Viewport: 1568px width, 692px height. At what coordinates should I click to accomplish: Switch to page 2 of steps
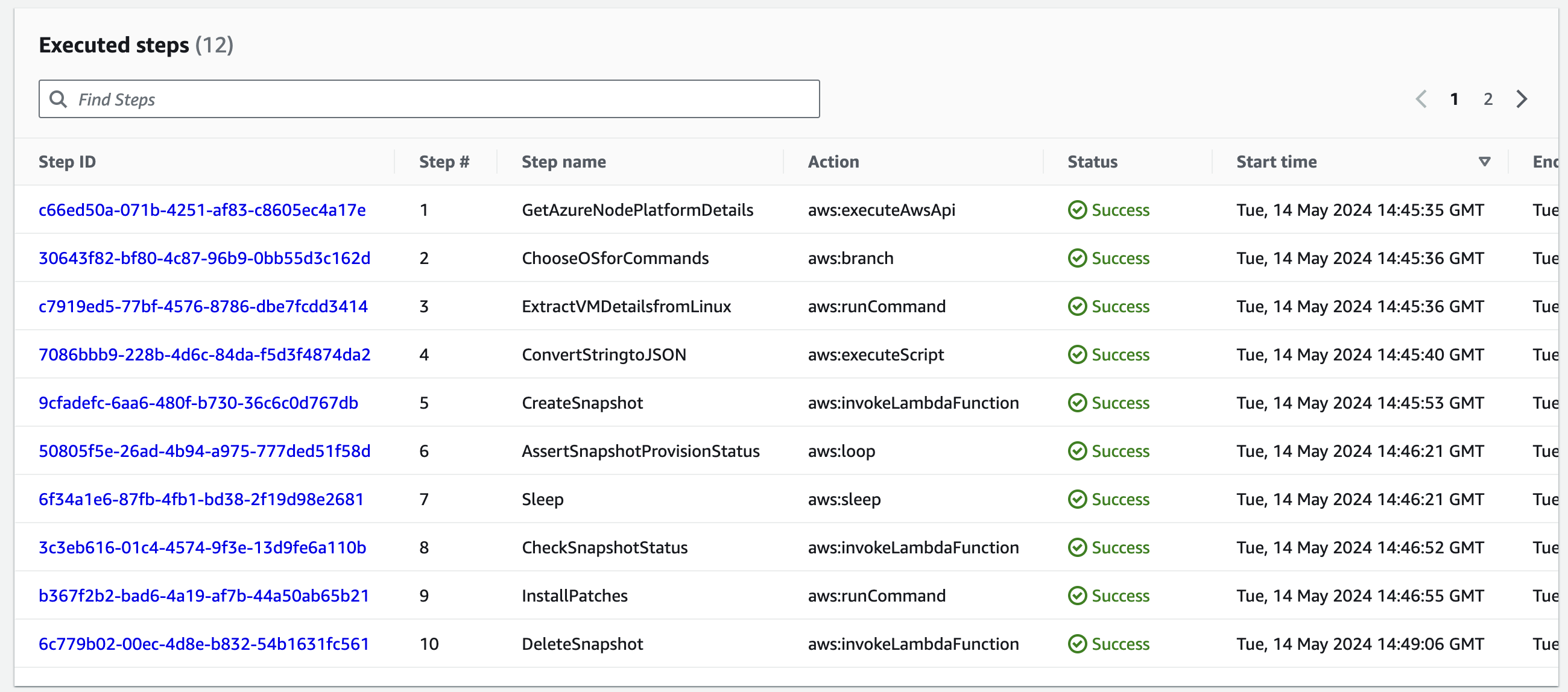coord(1488,99)
